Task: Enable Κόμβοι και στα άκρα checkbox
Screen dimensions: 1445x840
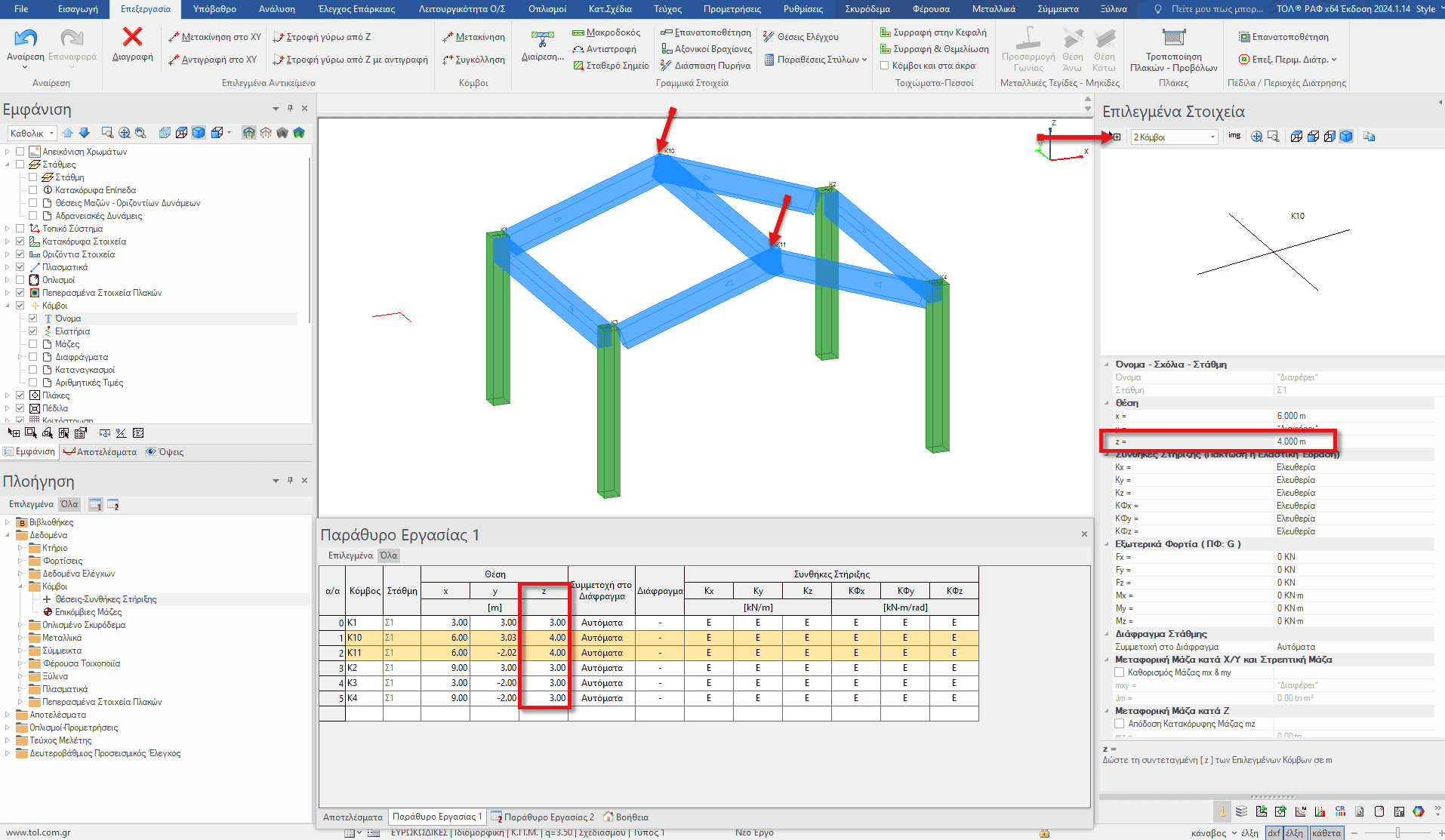Action: pos(884,66)
